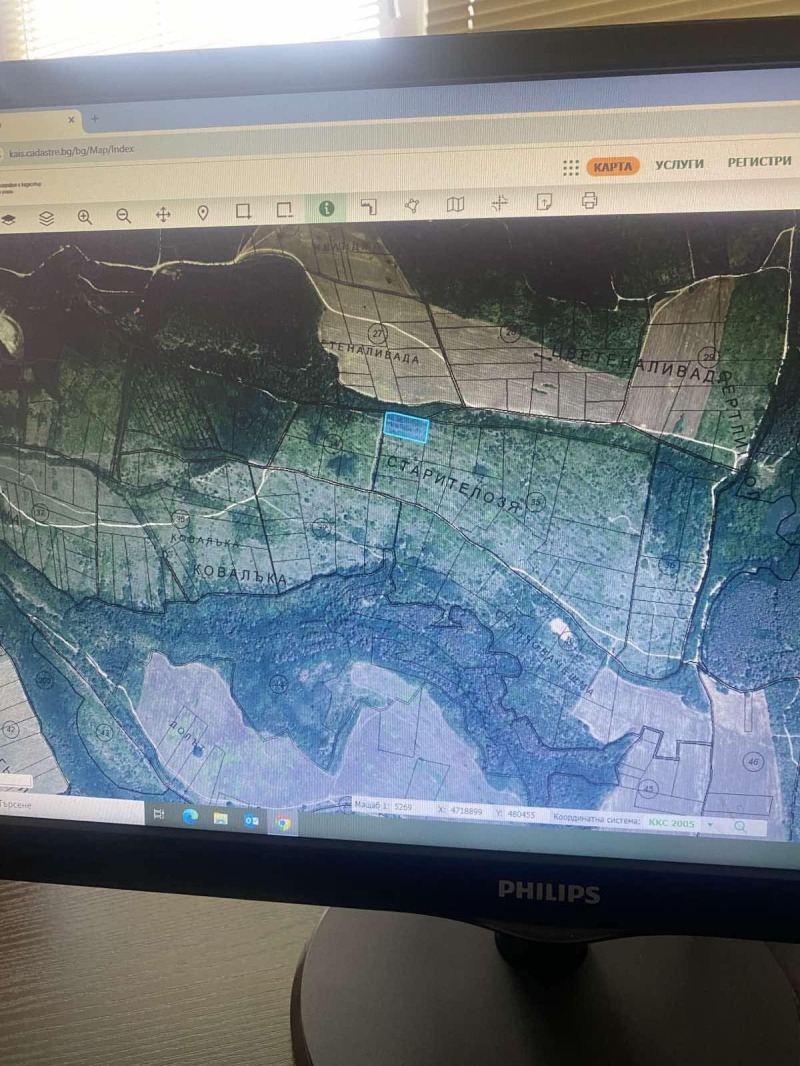800x1066 pixels.
Task: Open the layers stack panel icon
Action: tap(46, 218)
